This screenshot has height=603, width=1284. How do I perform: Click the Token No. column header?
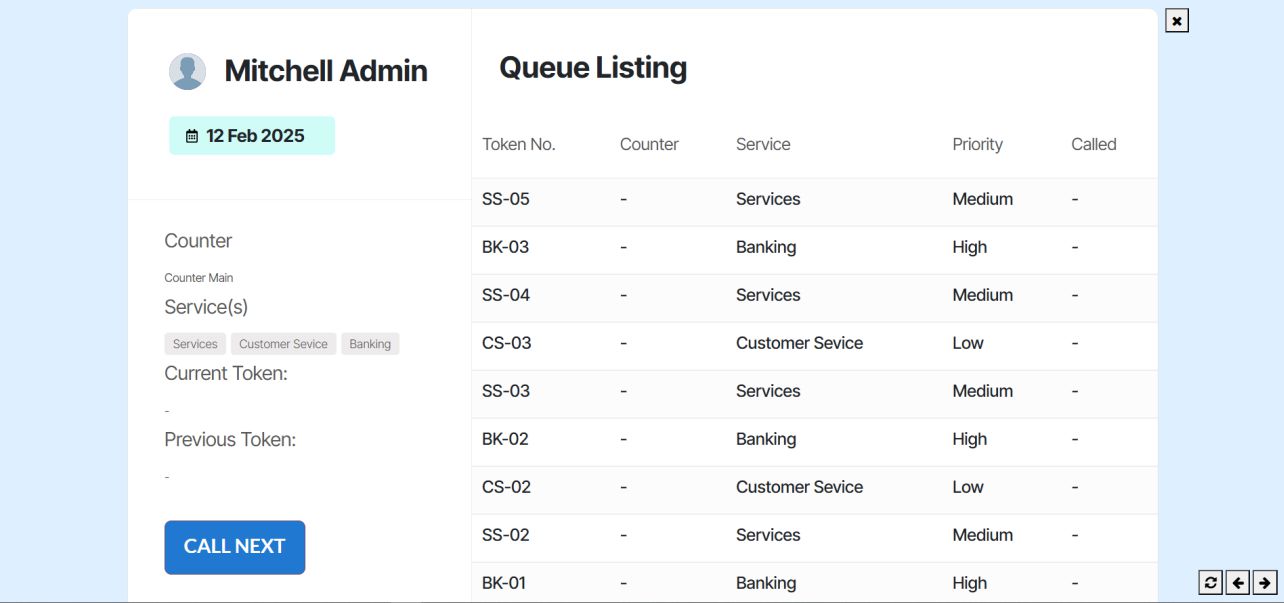[x=518, y=144]
